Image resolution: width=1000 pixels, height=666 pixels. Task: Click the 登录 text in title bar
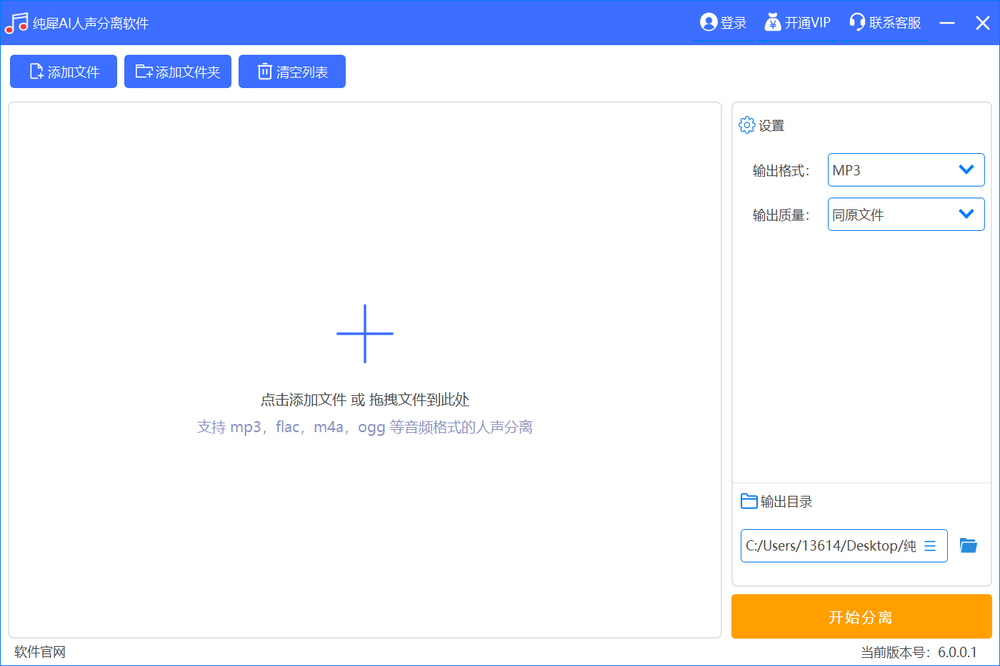pos(734,23)
